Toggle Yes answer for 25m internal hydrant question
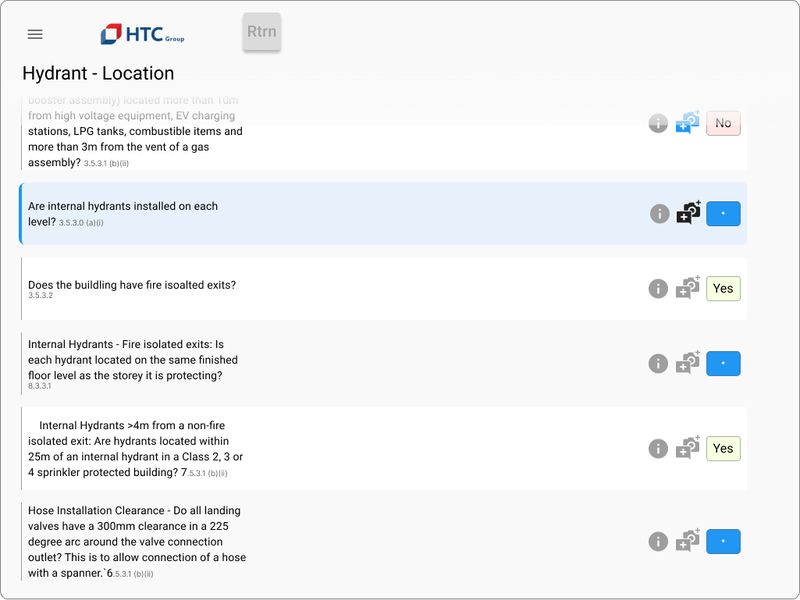The height and width of the screenshot is (600, 800). coord(723,448)
